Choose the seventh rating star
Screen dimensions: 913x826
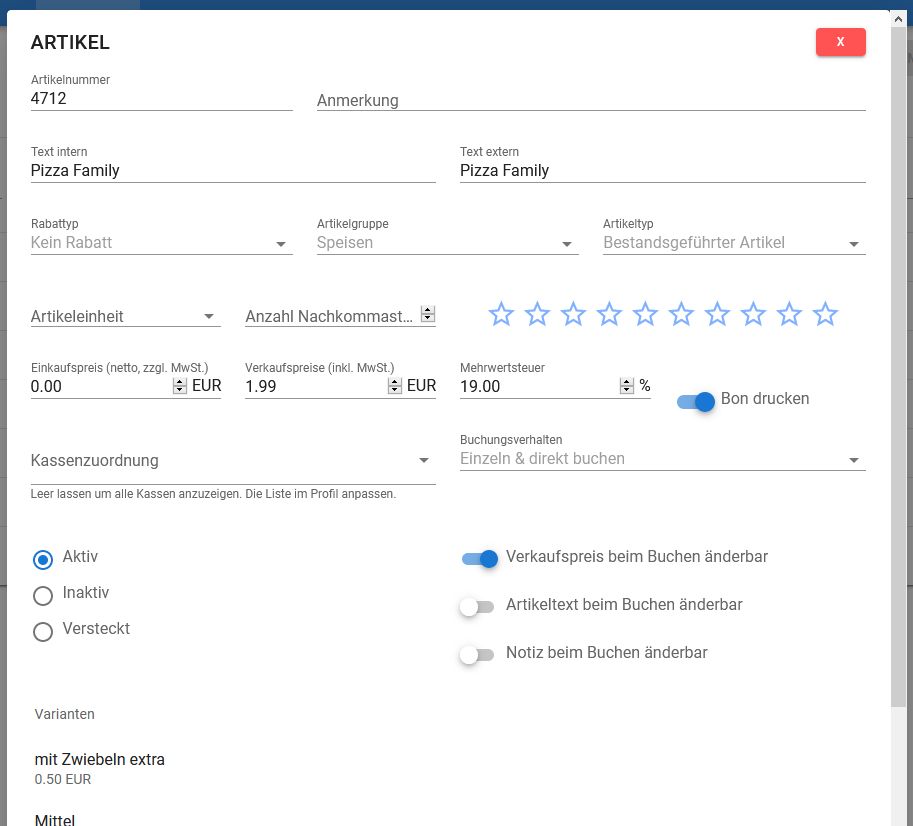coord(717,315)
